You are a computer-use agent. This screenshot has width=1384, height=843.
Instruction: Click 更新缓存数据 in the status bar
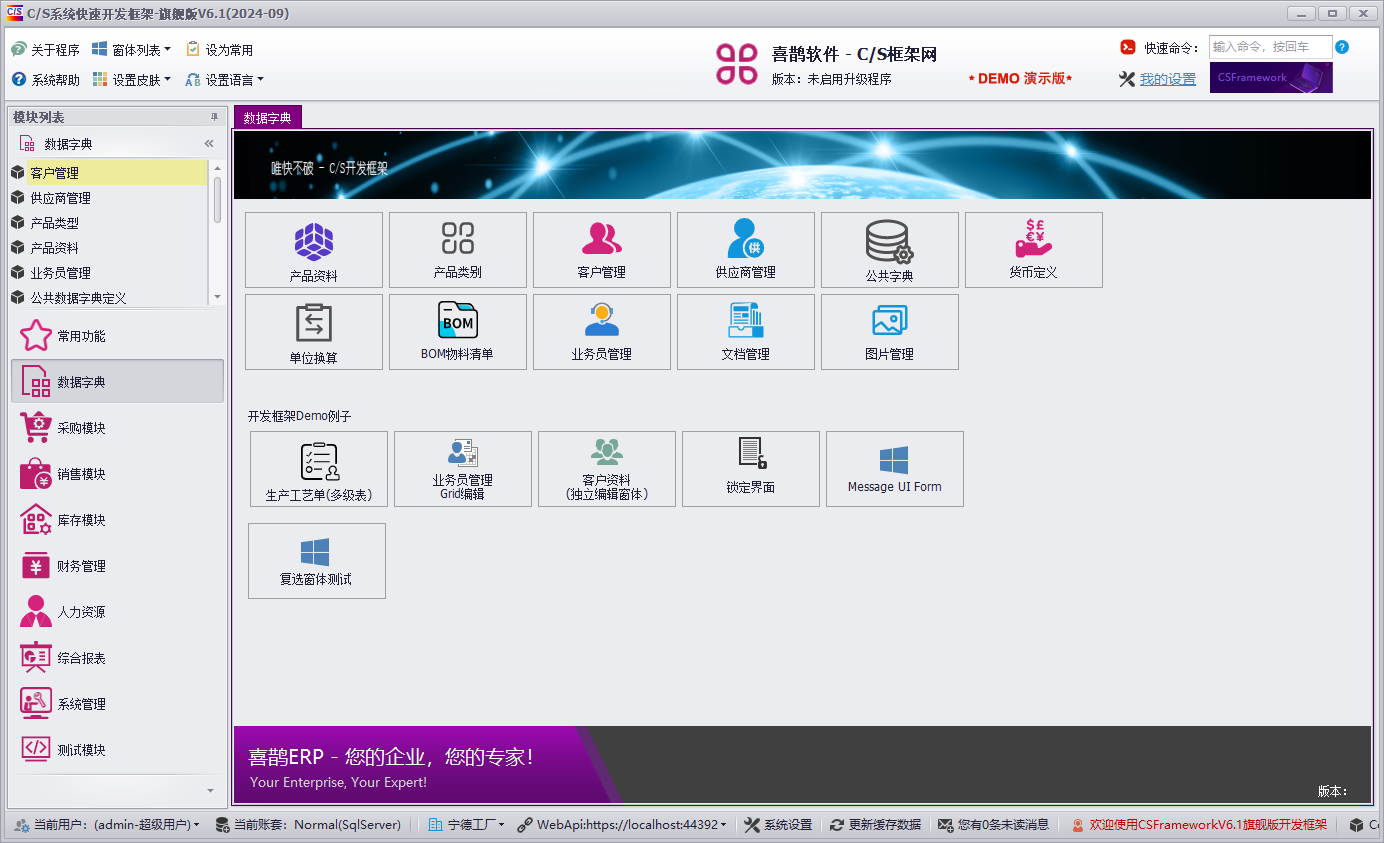pyautogui.click(x=875, y=825)
